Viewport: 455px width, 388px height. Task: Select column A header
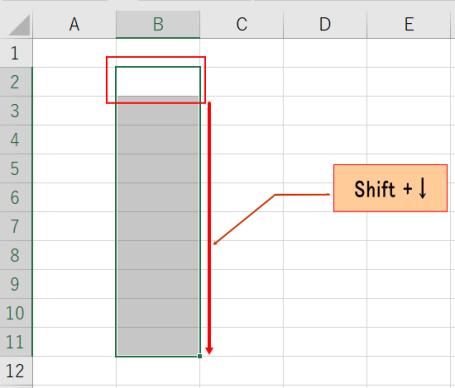(74, 24)
